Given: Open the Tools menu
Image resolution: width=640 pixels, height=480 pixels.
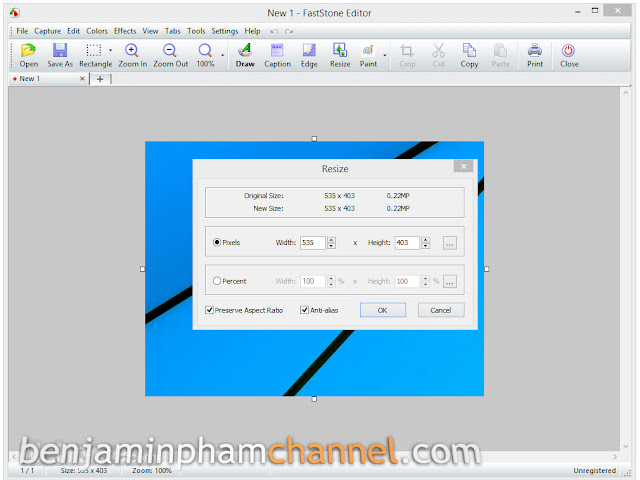Looking at the screenshot, I should click(x=196, y=31).
